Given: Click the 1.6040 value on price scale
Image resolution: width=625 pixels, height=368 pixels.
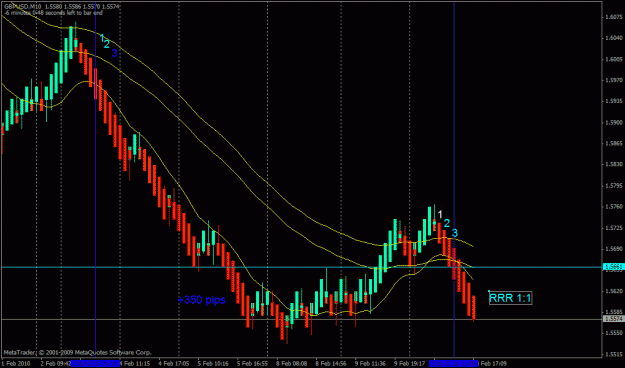Looking at the screenshot, I should [613, 38].
